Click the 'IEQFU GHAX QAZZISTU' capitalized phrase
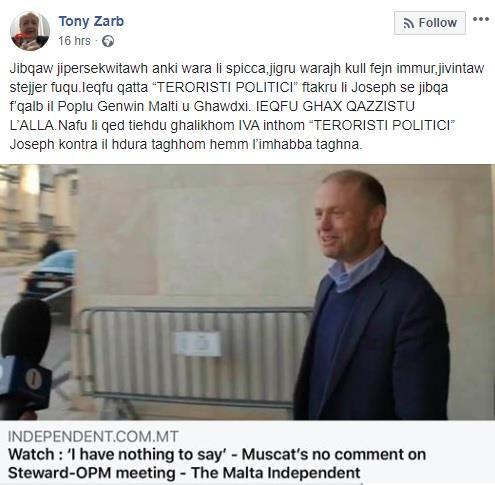 (335, 106)
